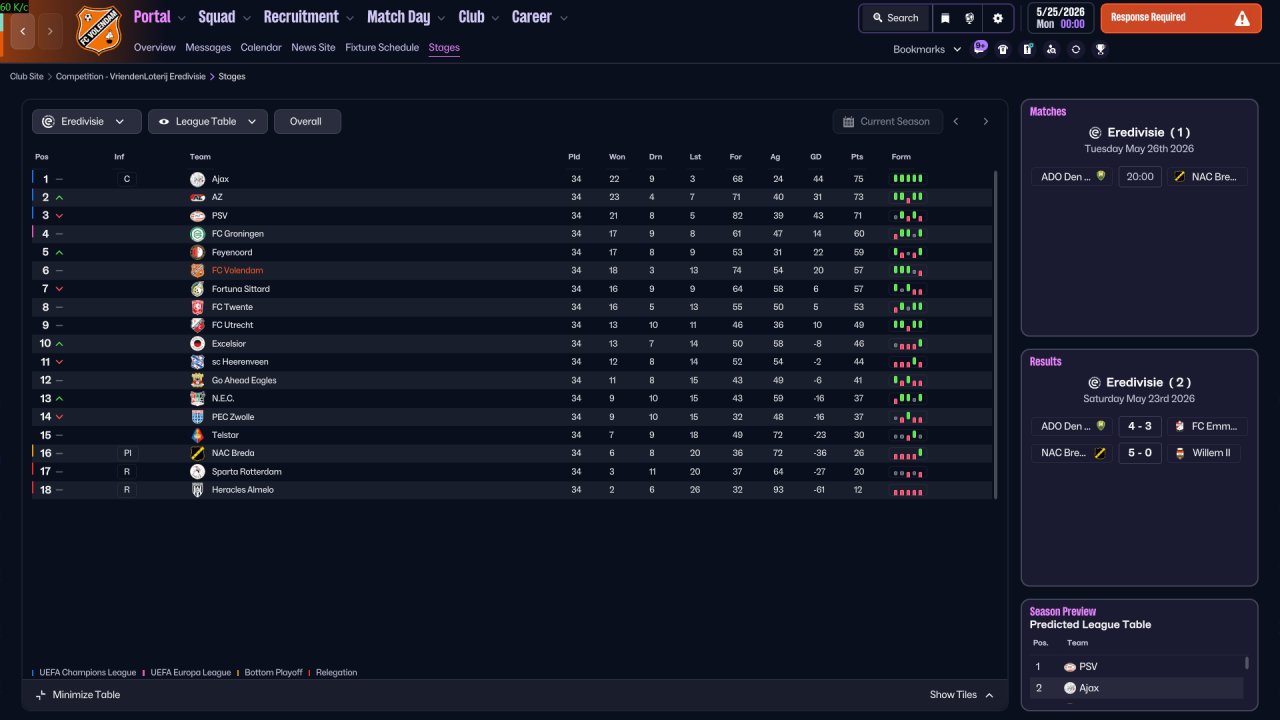This screenshot has height=720, width=1280.
Task: Click sc Heerenveen team name in table
Action: [x=240, y=362]
